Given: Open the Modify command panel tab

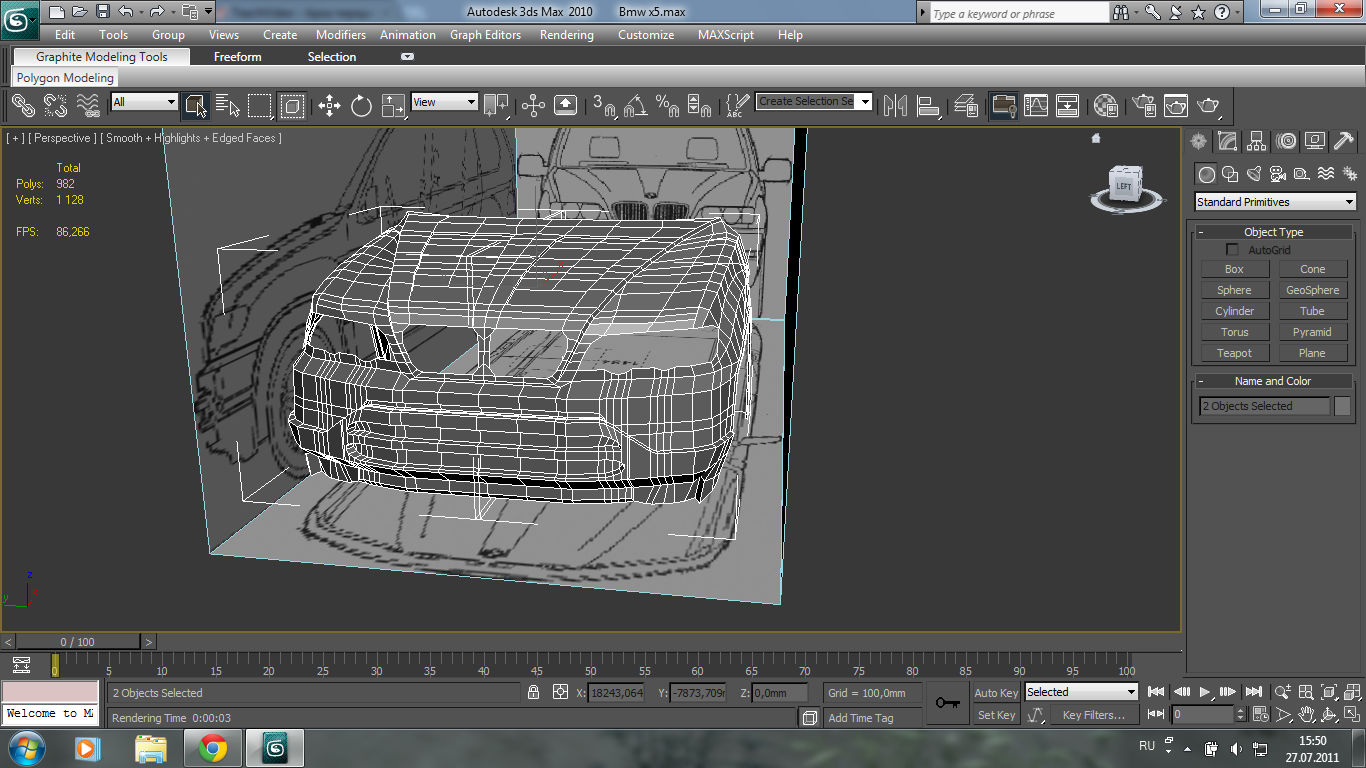Looking at the screenshot, I should pos(1227,141).
